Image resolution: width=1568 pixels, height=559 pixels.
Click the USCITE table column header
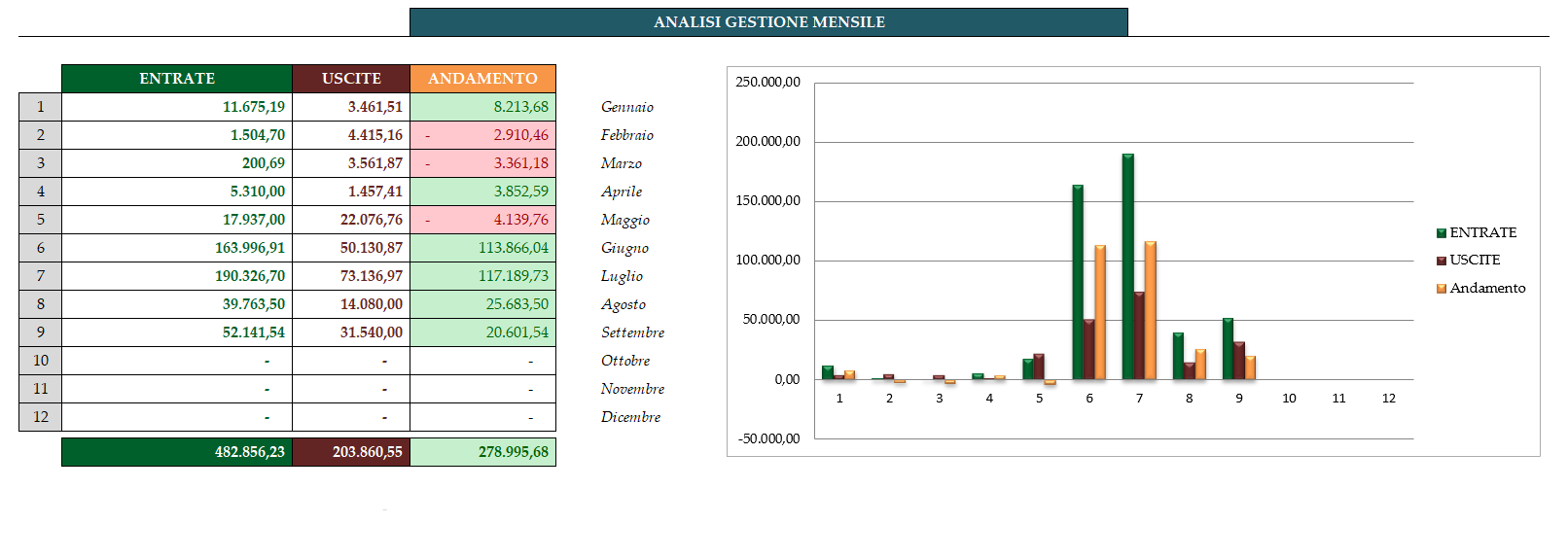[x=351, y=79]
